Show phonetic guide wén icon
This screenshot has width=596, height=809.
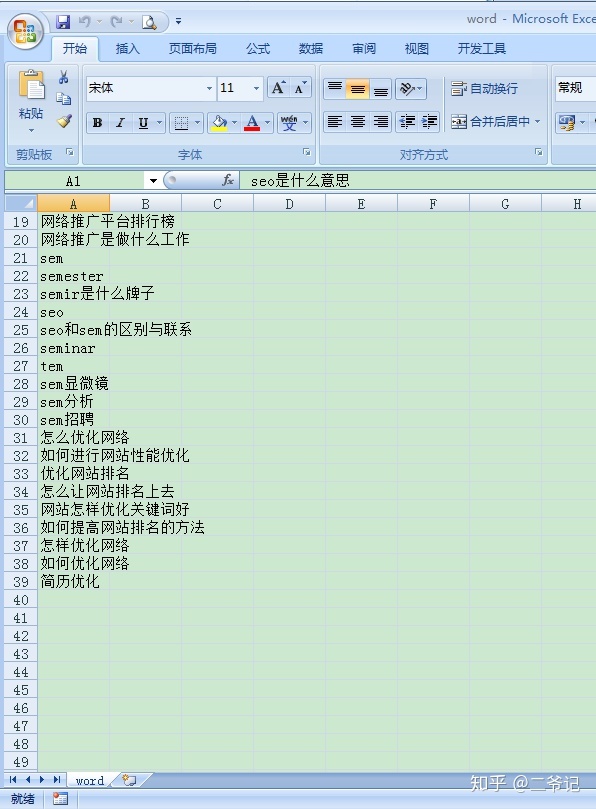pos(289,123)
